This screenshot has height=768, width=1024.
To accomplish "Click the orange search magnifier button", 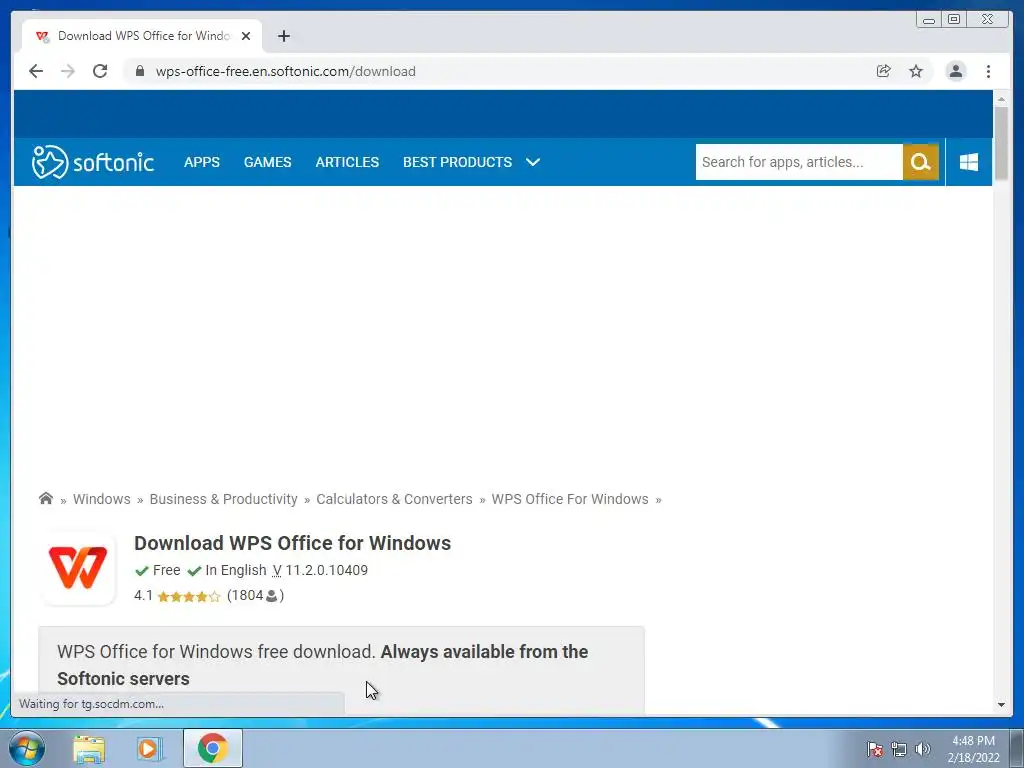I will 921,162.
